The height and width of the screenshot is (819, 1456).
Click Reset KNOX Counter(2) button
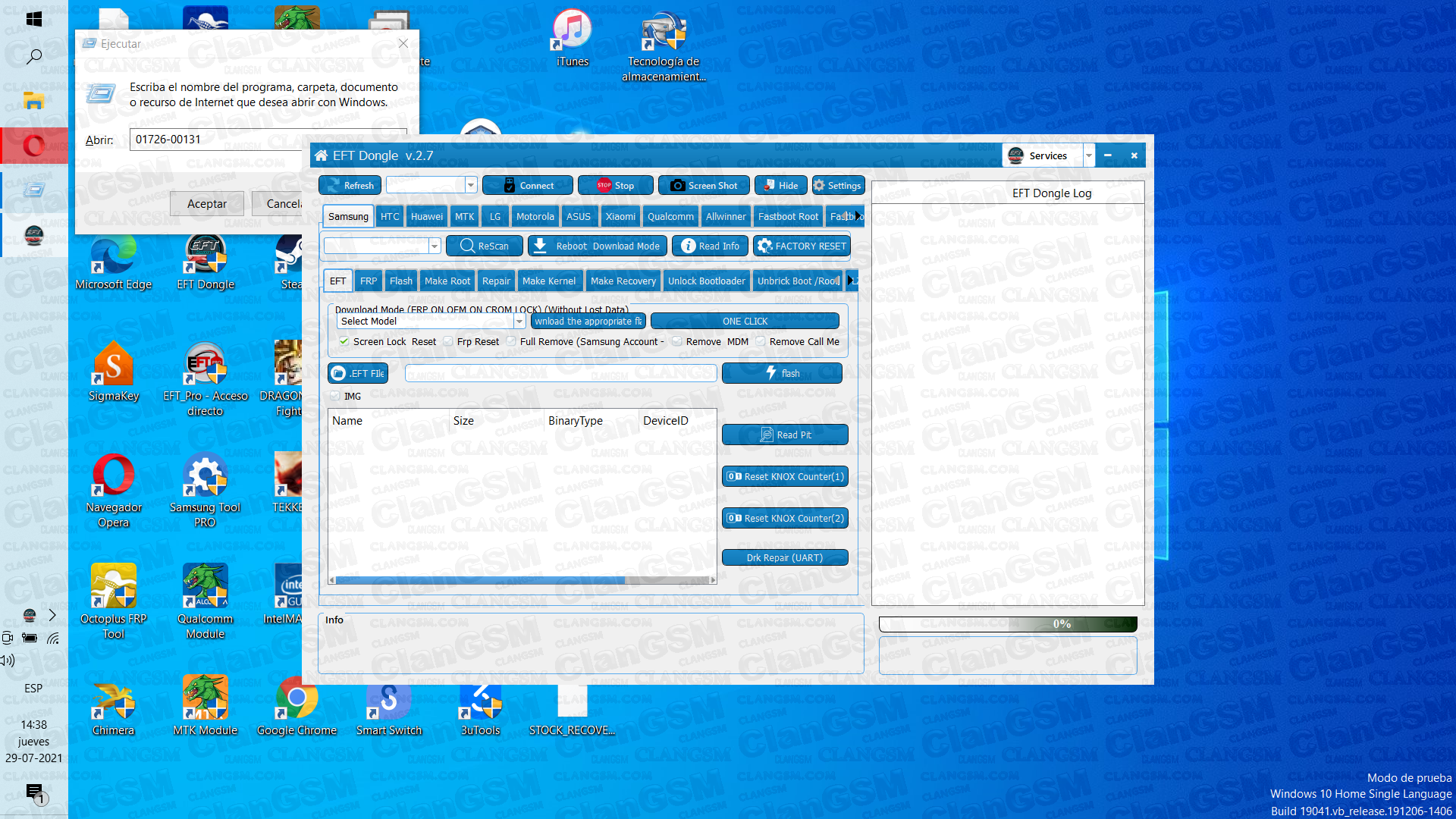(x=785, y=518)
